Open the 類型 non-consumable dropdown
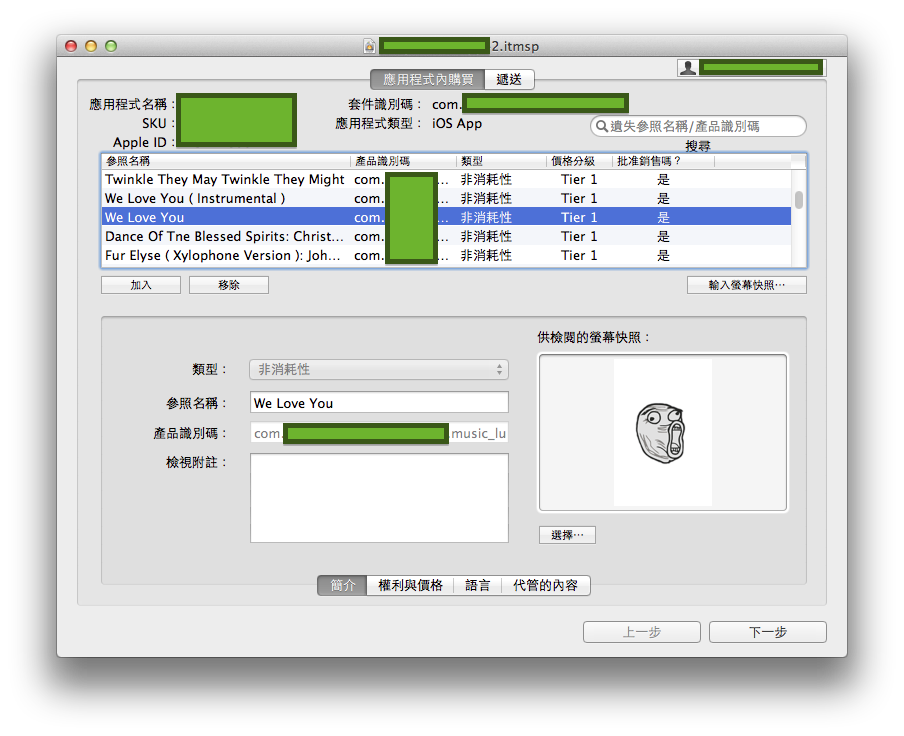The width and height of the screenshot is (904, 736). (x=378, y=370)
